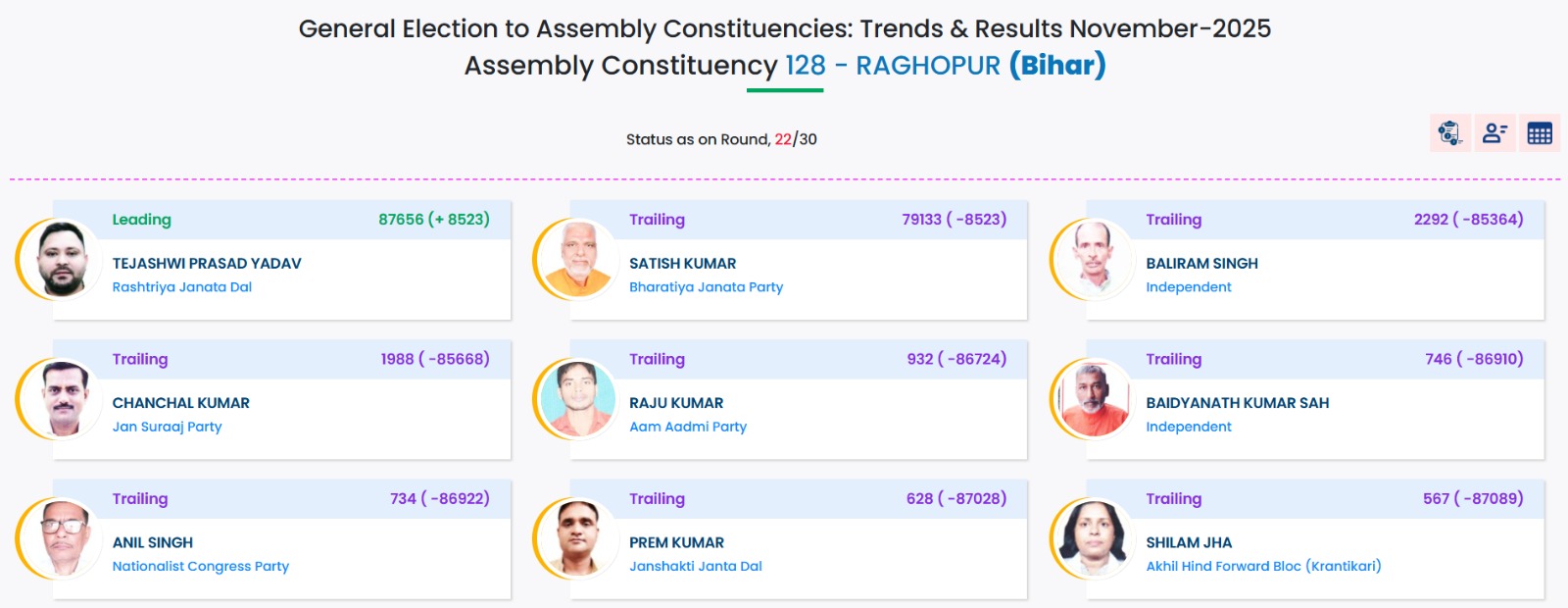1568x608 pixels.
Task: Click Chanchal Kumar's candidate photo
Action: coord(61,398)
